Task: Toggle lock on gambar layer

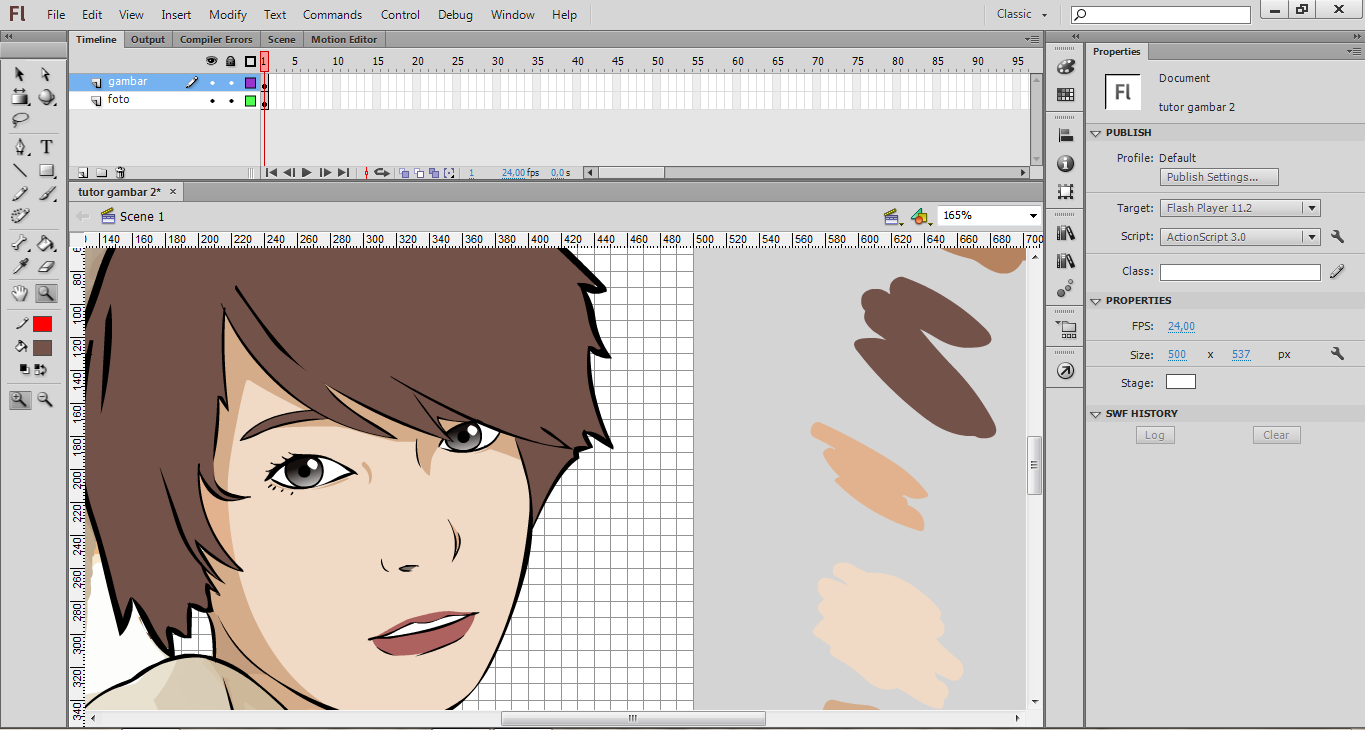Action: tap(231, 83)
